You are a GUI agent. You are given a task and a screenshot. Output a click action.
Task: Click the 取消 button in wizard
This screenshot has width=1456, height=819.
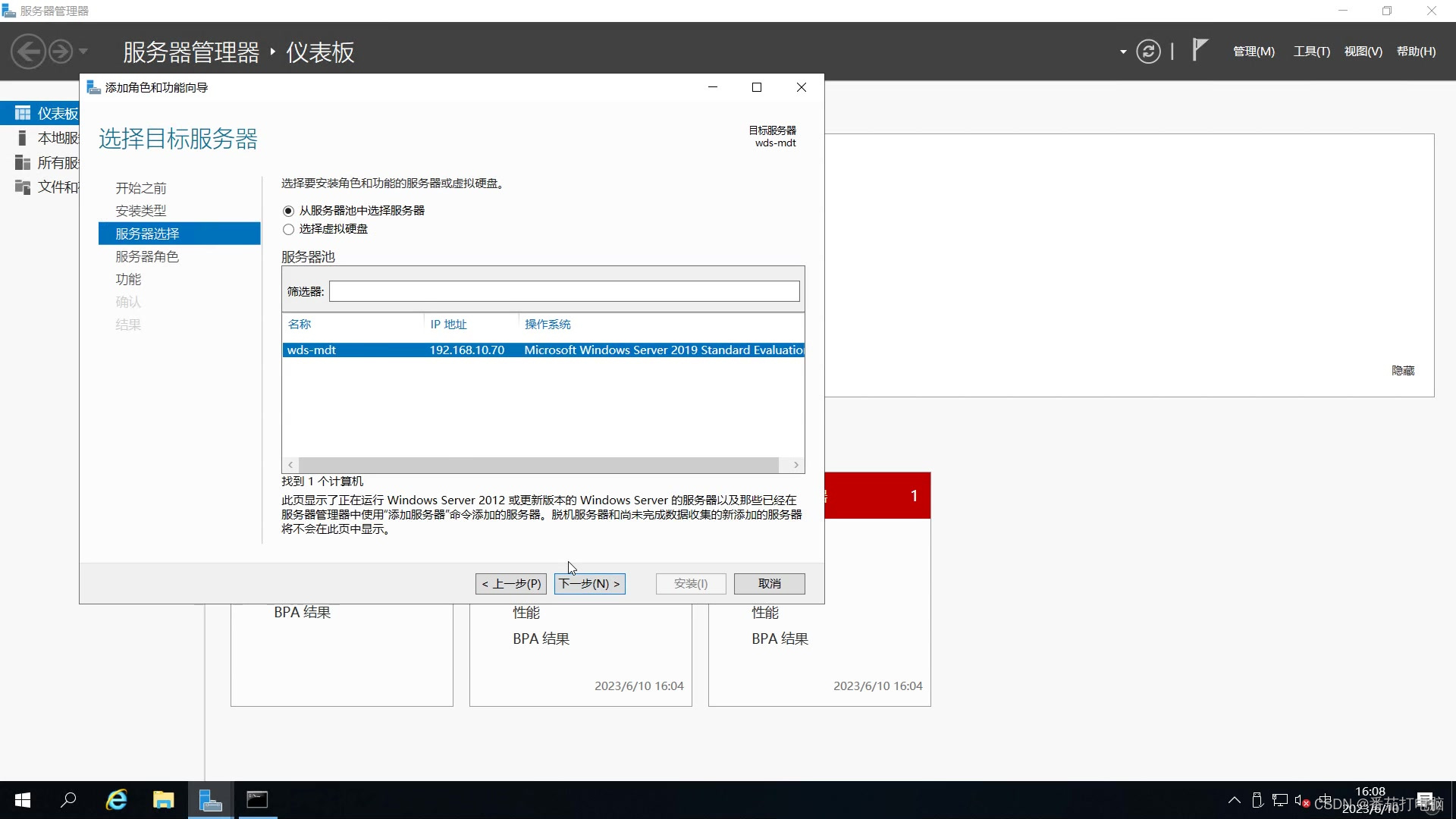770,584
